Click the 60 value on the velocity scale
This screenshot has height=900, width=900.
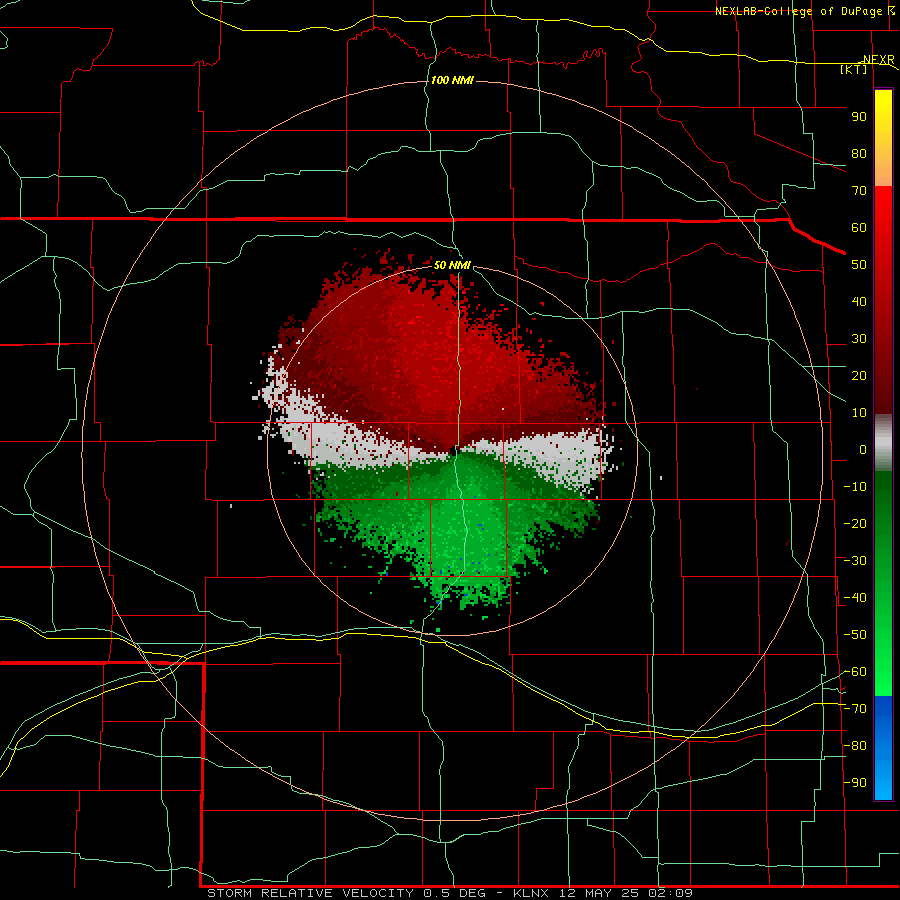[x=859, y=227]
